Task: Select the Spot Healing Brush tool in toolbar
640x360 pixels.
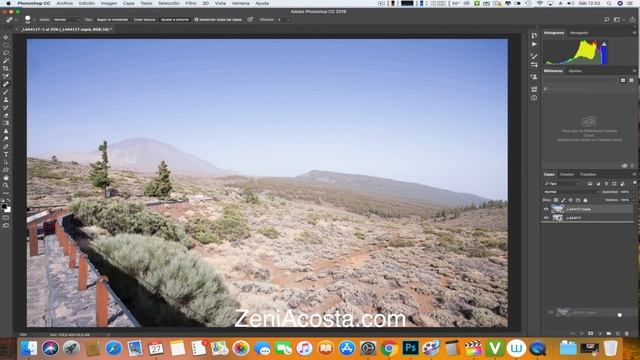Action: coord(6,84)
